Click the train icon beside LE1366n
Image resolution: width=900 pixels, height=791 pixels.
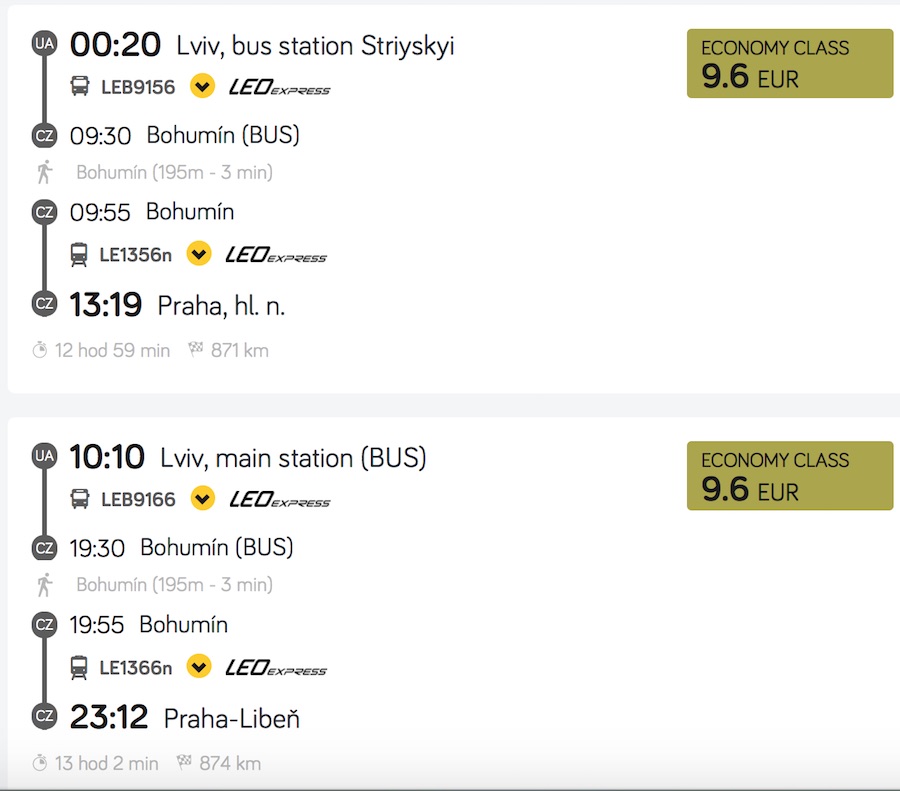point(79,667)
